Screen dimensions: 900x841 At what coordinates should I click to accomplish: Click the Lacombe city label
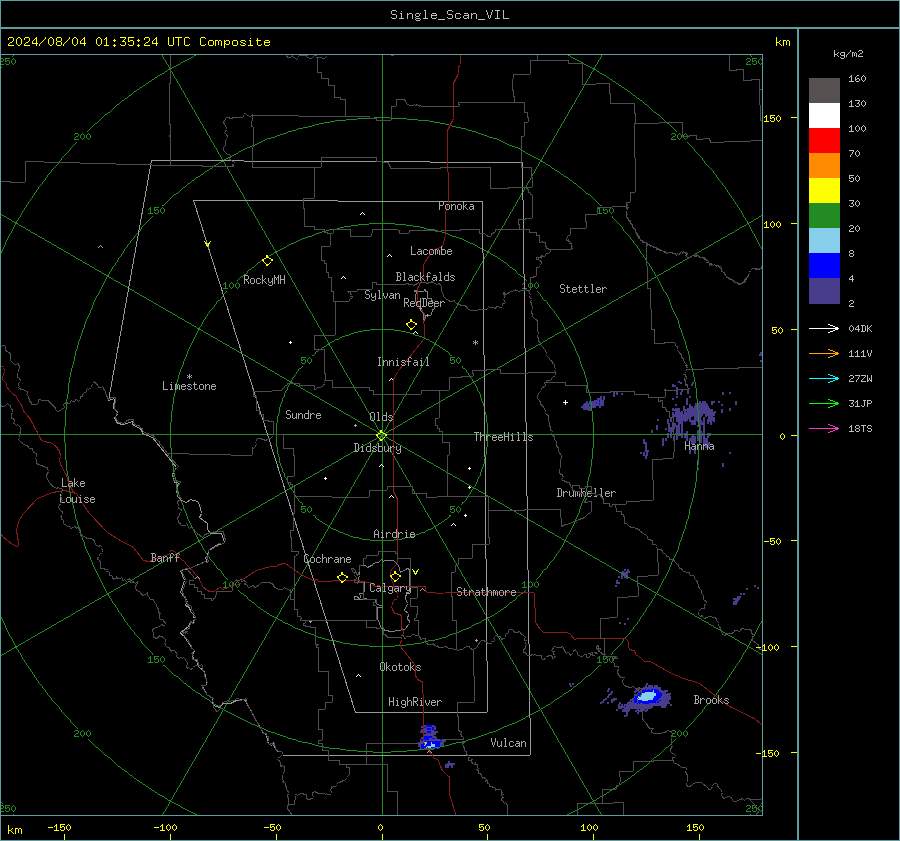click(431, 251)
